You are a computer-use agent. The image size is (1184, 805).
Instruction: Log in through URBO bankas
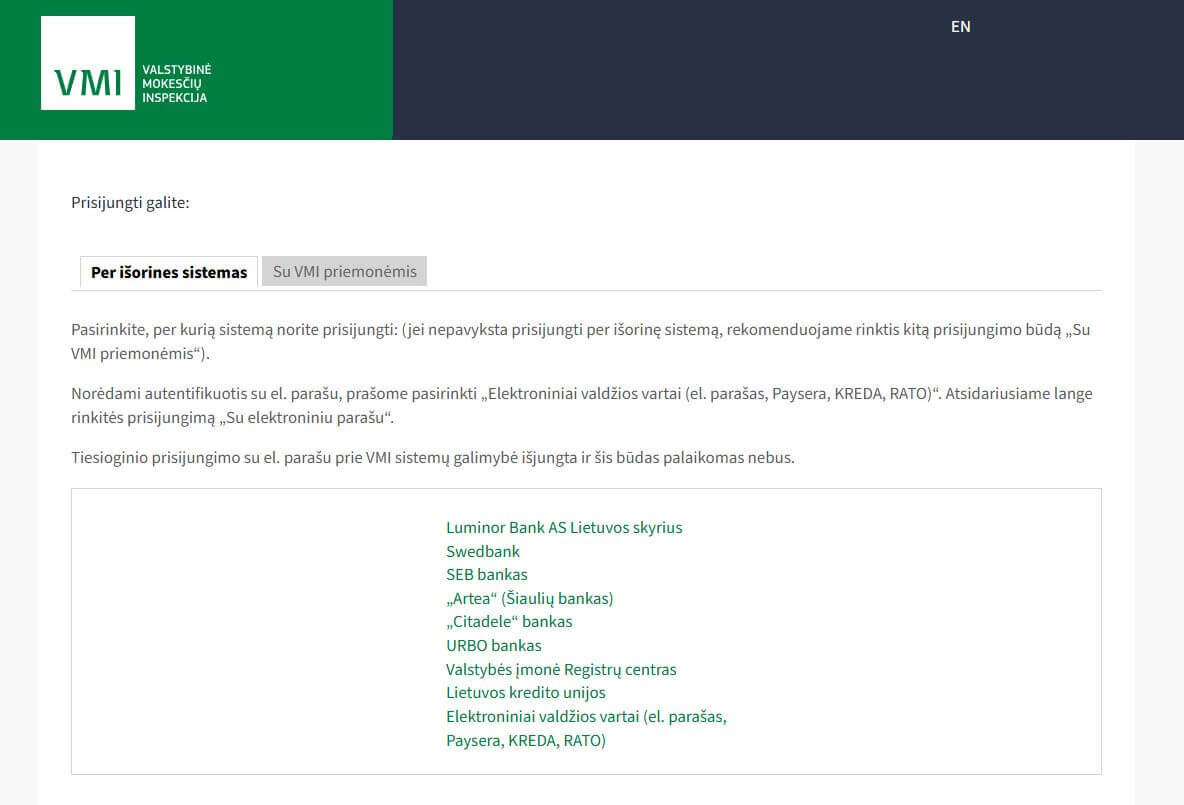coord(494,645)
